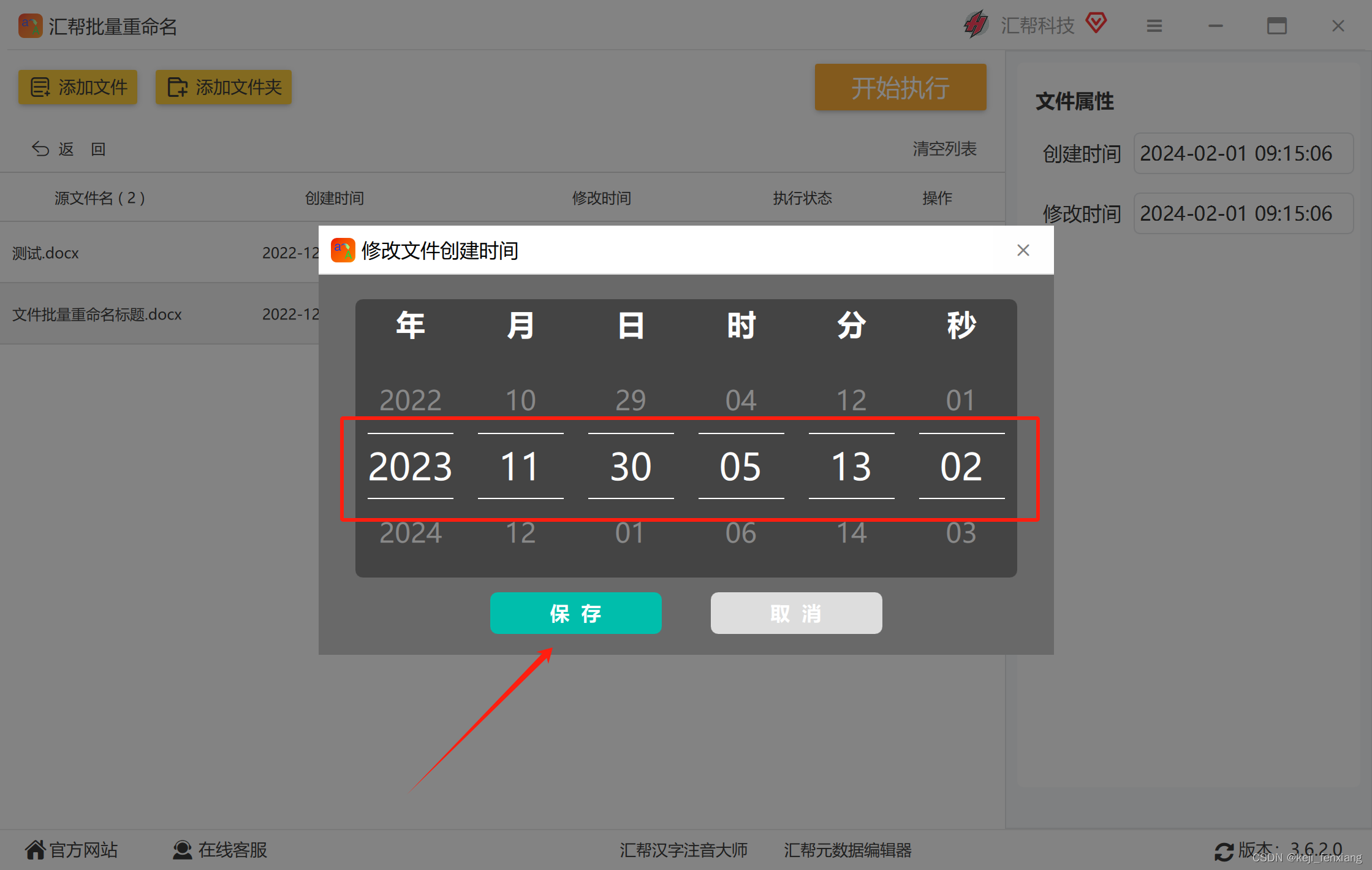
Task: Click the red diamond VIP icon
Action: pos(1096,24)
